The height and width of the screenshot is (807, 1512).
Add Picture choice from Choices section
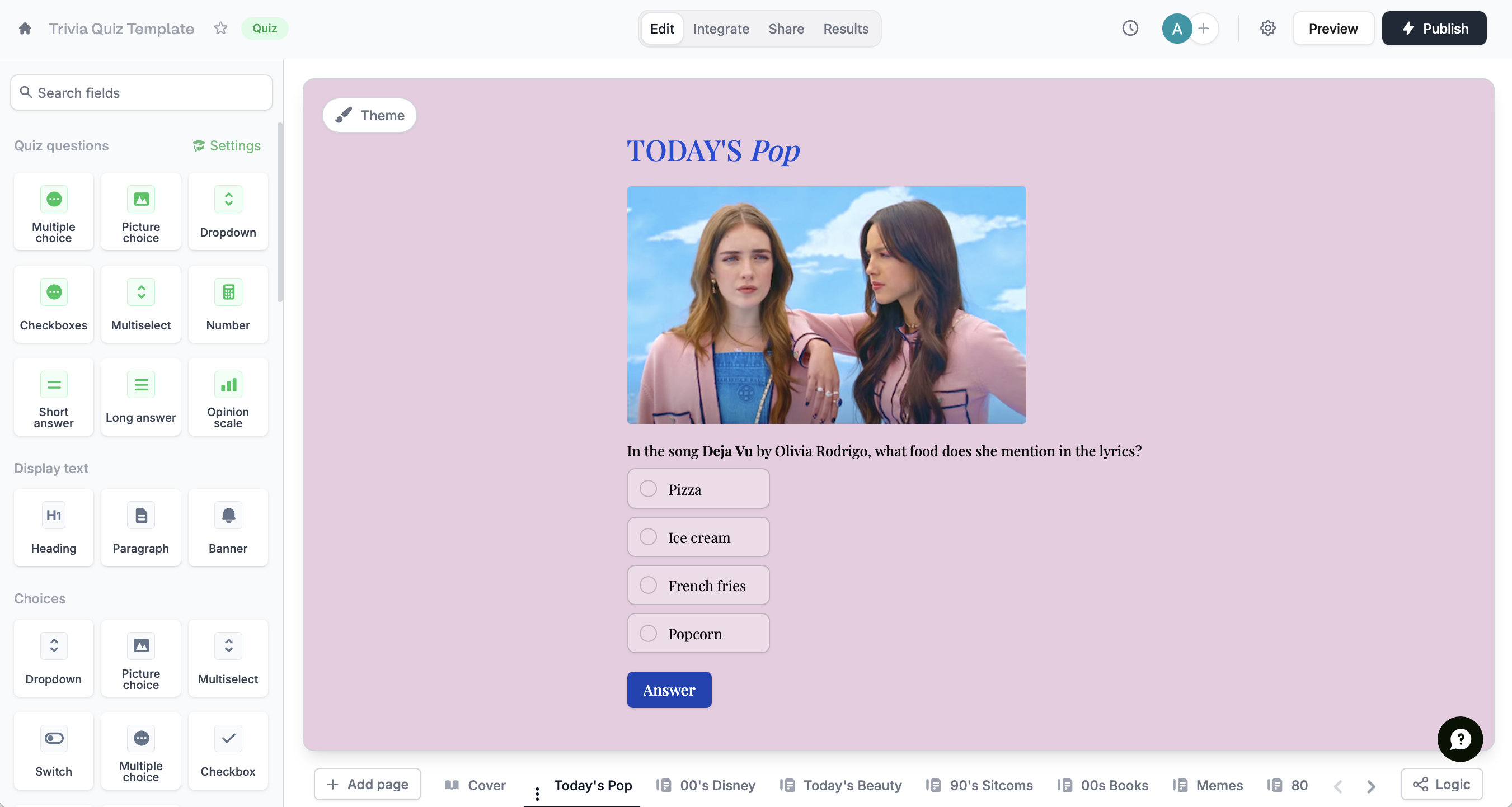[x=141, y=659]
